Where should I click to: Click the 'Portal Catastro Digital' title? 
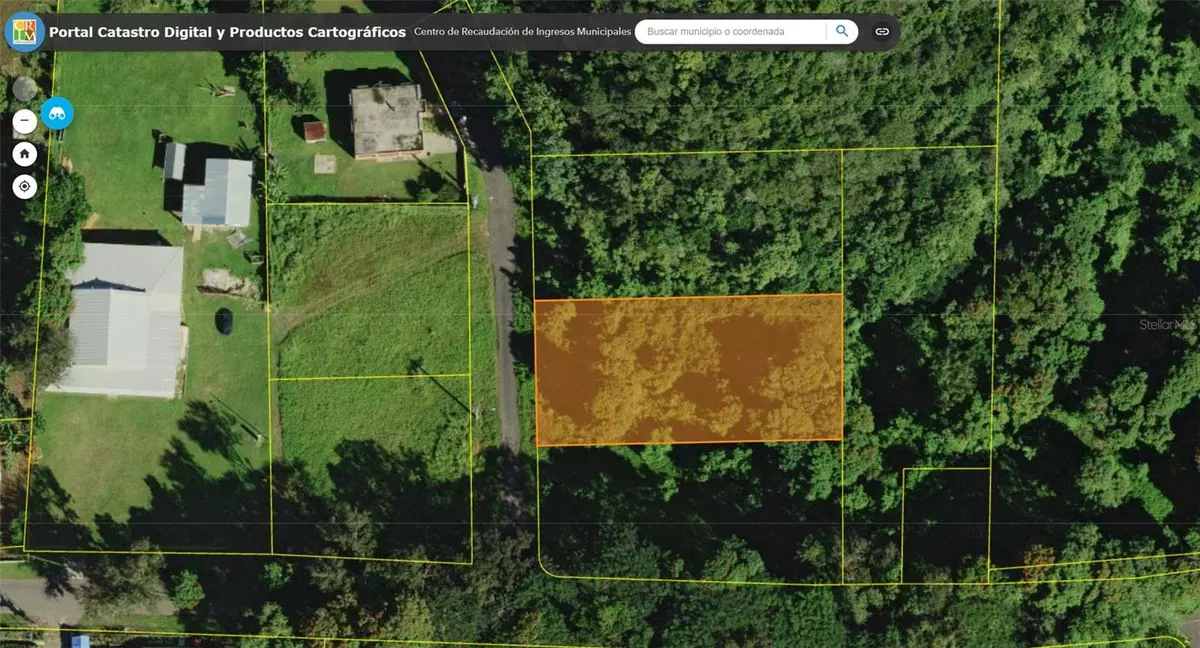(x=227, y=32)
